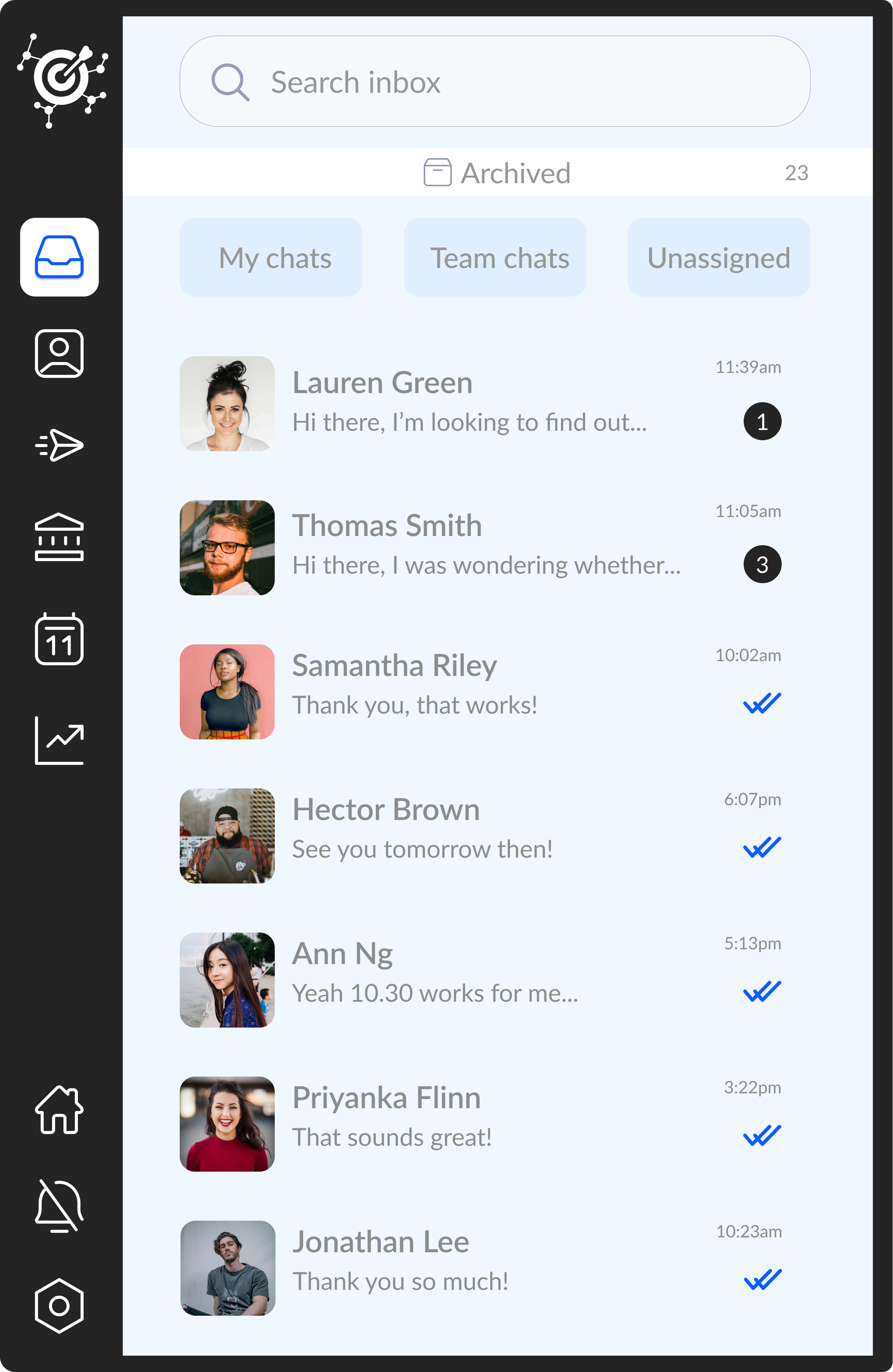Open the analytics line chart icon

(59, 740)
